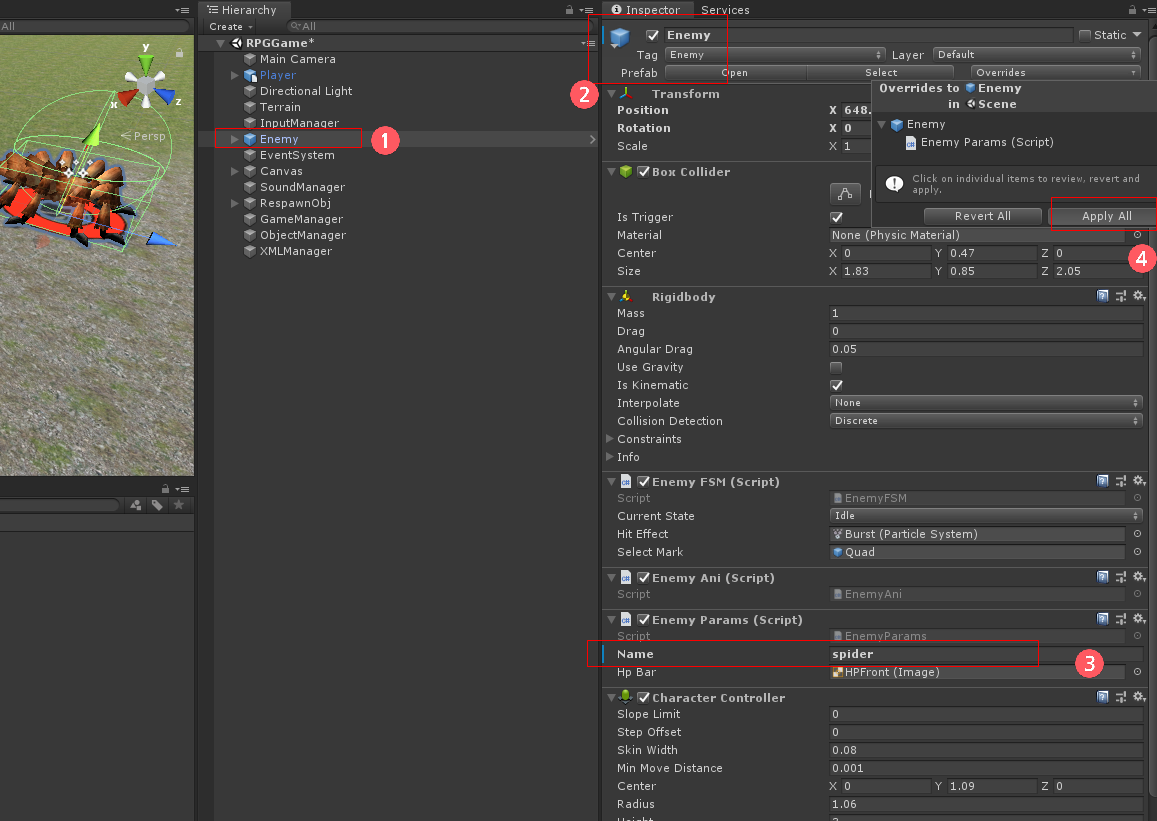Click Edit Collider icon button
This screenshot has width=1157, height=821.
coord(845,194)
